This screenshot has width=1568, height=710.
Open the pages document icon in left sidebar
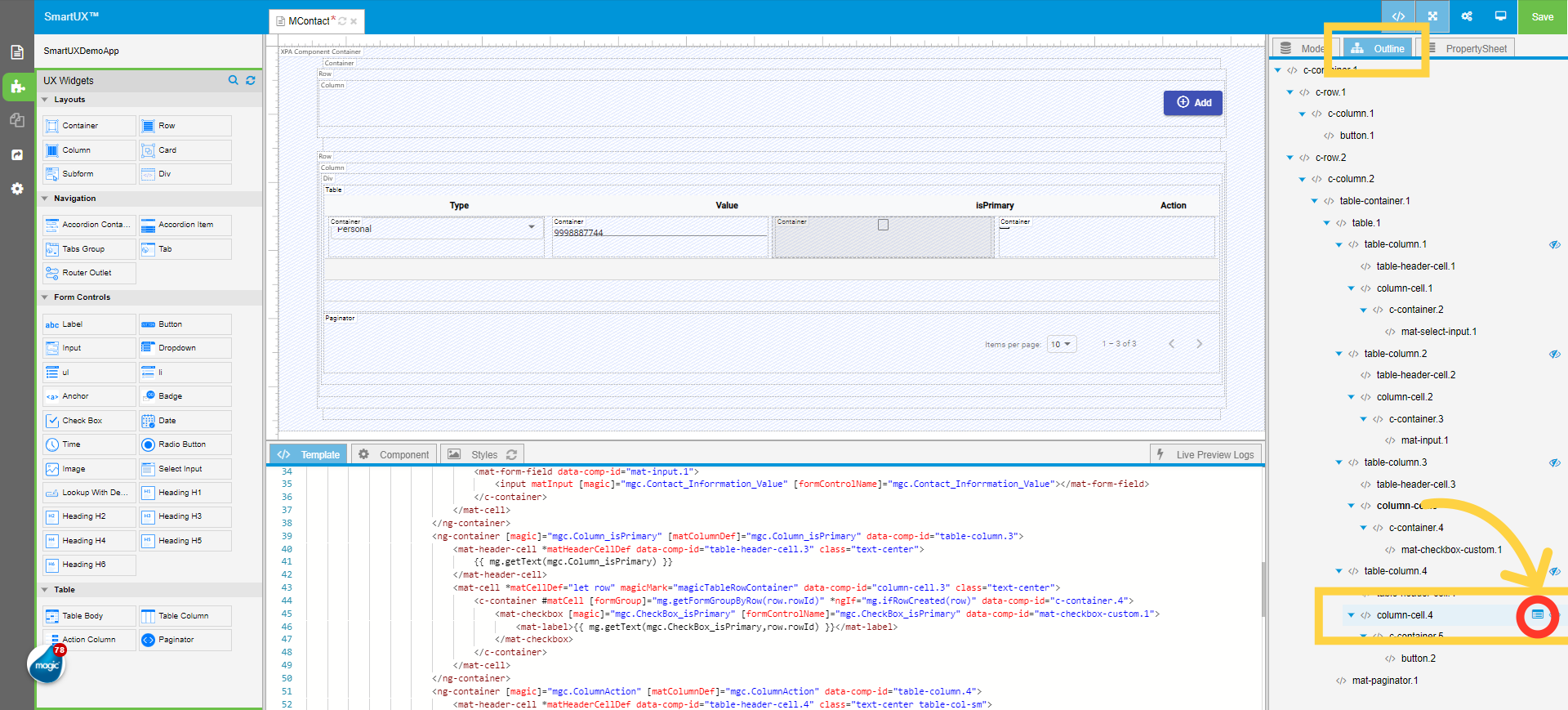click(x=17, y=52)
